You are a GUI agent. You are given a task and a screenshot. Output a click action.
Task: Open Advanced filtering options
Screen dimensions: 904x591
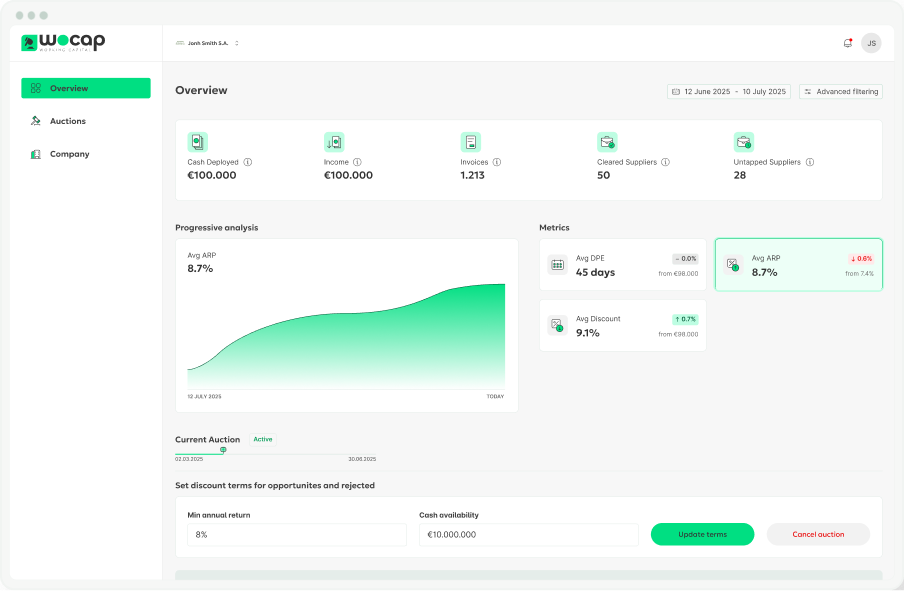click(840, 92)
